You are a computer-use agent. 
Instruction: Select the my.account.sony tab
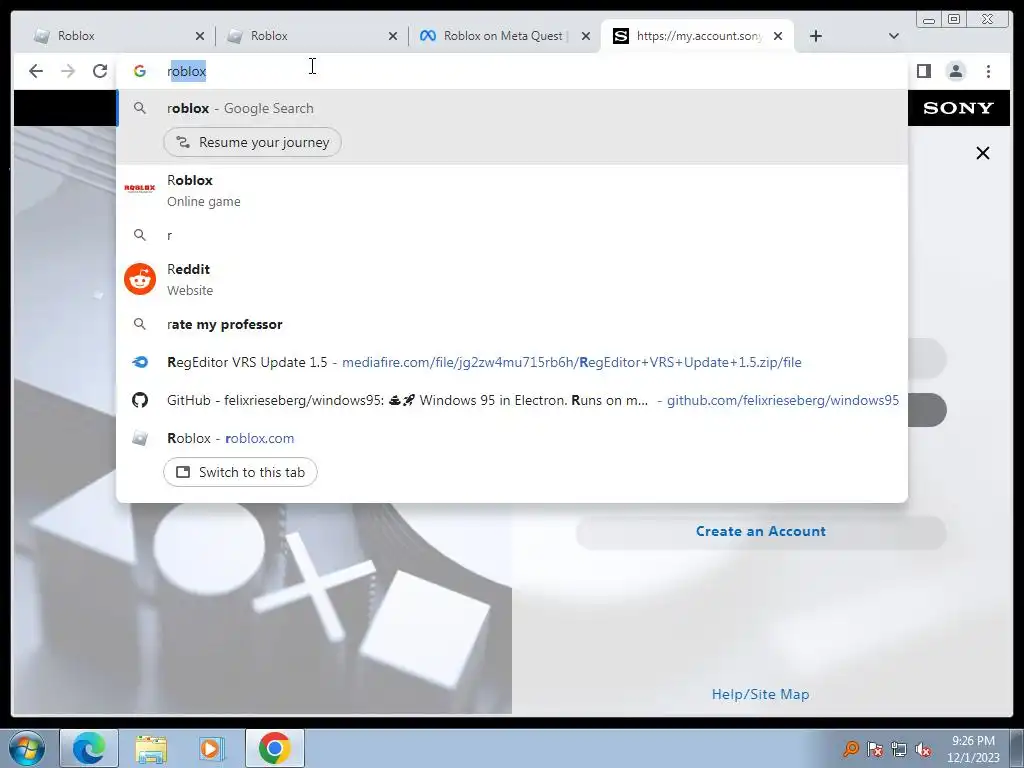pyautogui.click(x=697, y=36)
